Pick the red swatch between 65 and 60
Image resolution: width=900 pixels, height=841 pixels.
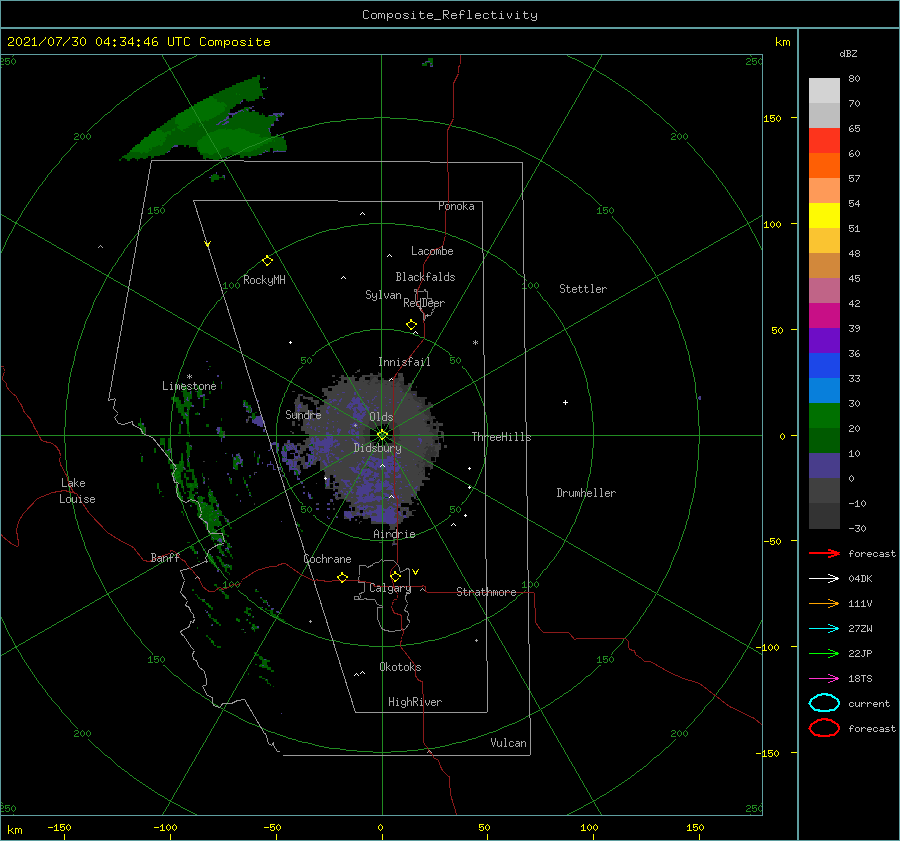pyautogui.click(x=824, y=141)
